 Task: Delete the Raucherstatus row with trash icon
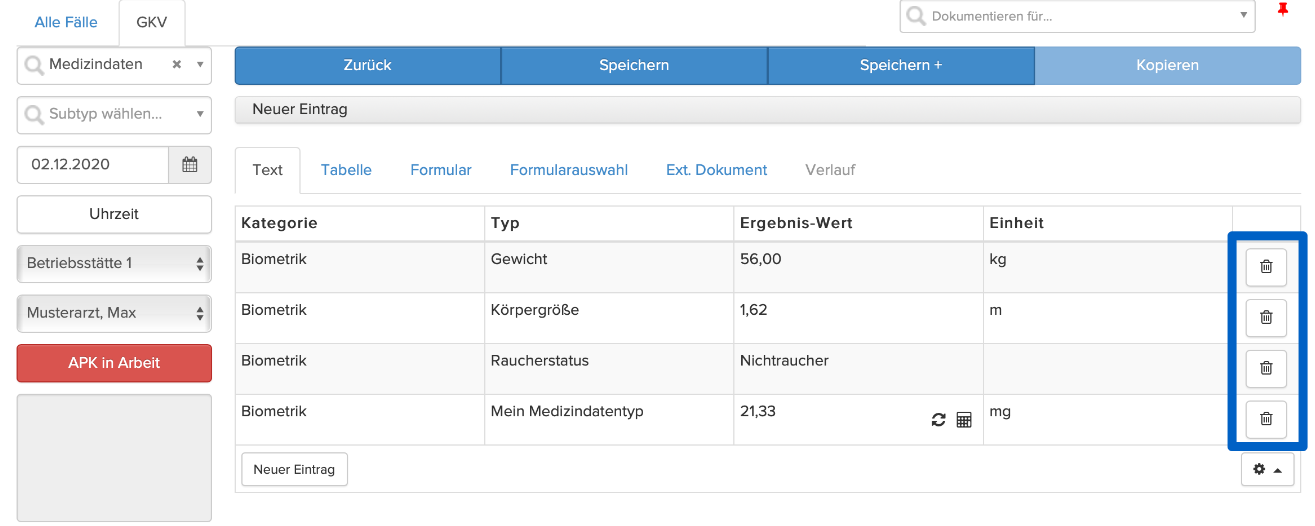tap(1265, 368)
